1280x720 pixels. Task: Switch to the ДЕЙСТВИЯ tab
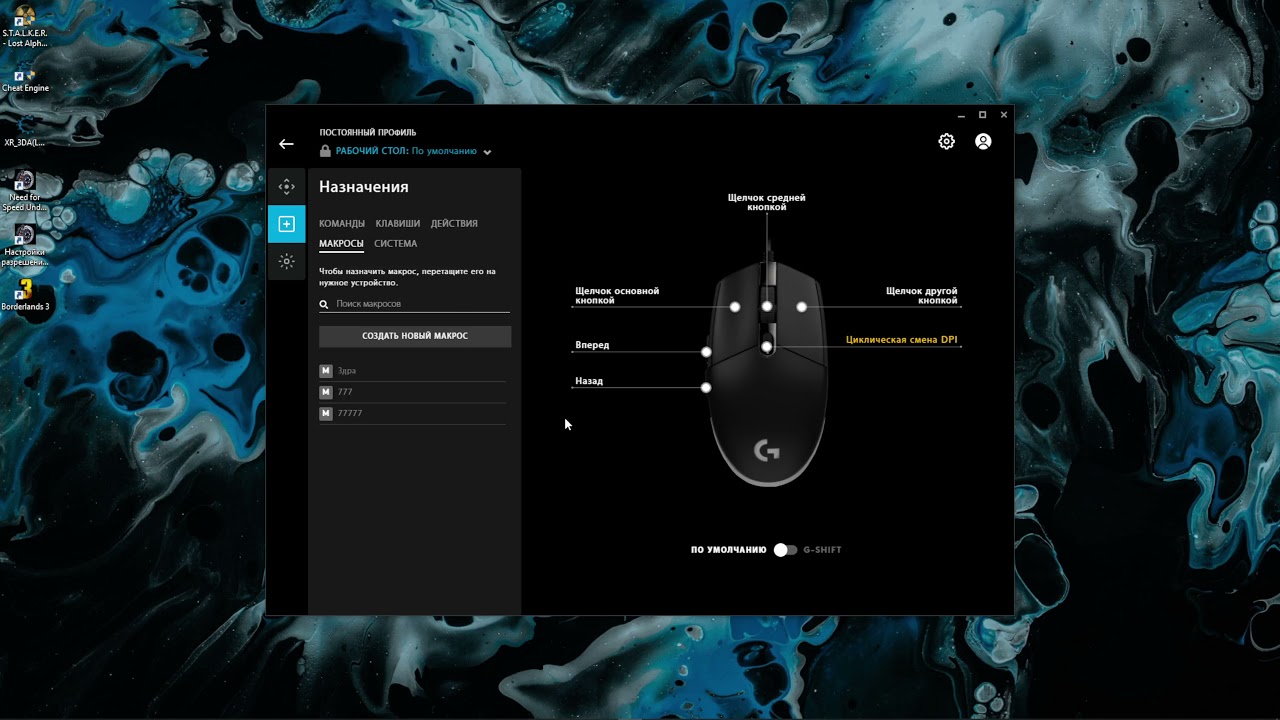[x=454, y=224]
